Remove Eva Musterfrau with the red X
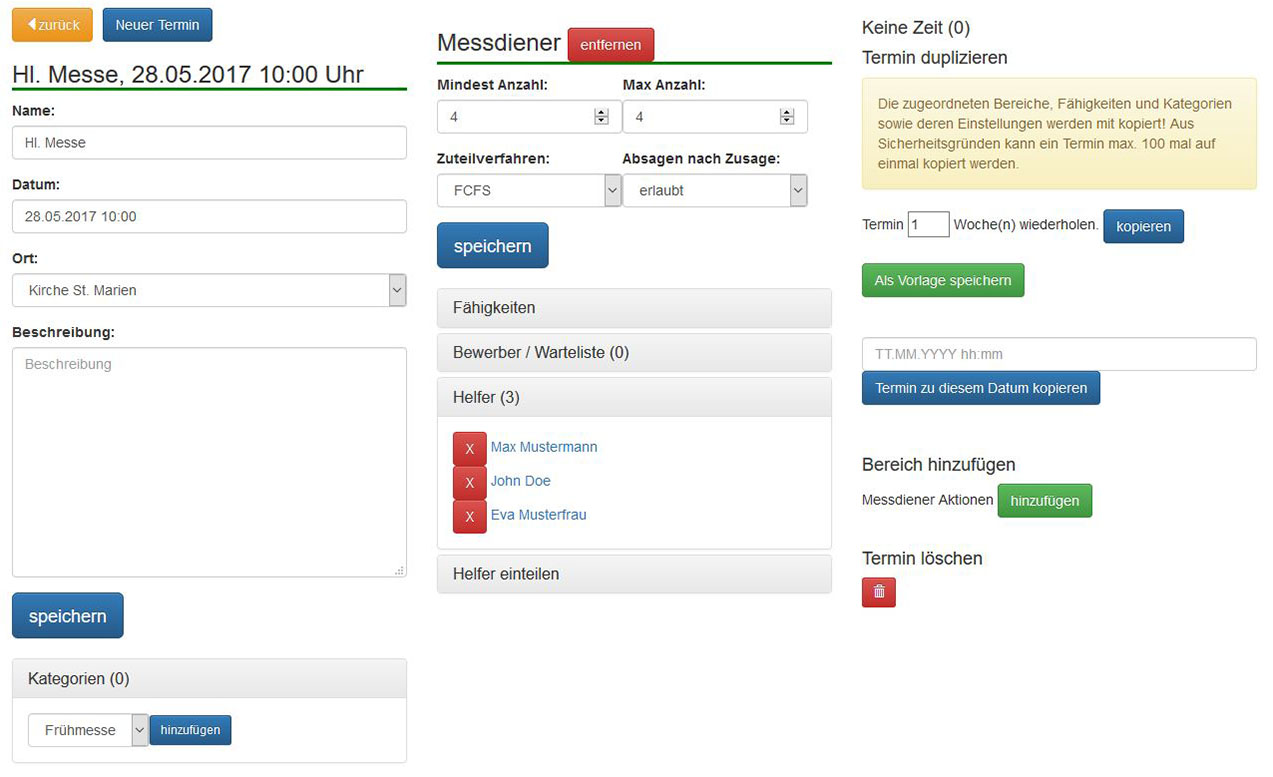1273x777 pixels. click(469, 517)
